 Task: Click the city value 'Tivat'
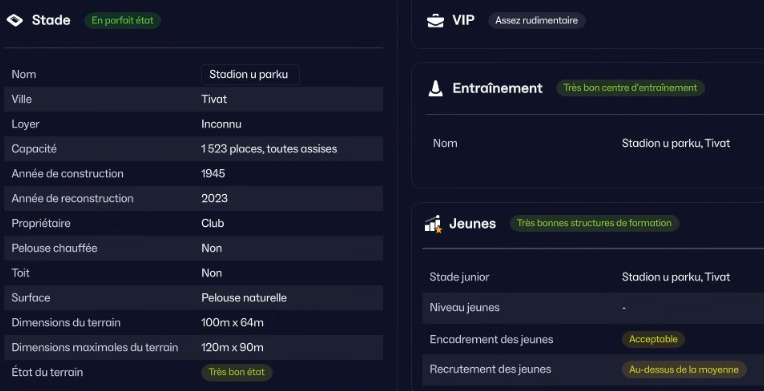pos(214,99)
